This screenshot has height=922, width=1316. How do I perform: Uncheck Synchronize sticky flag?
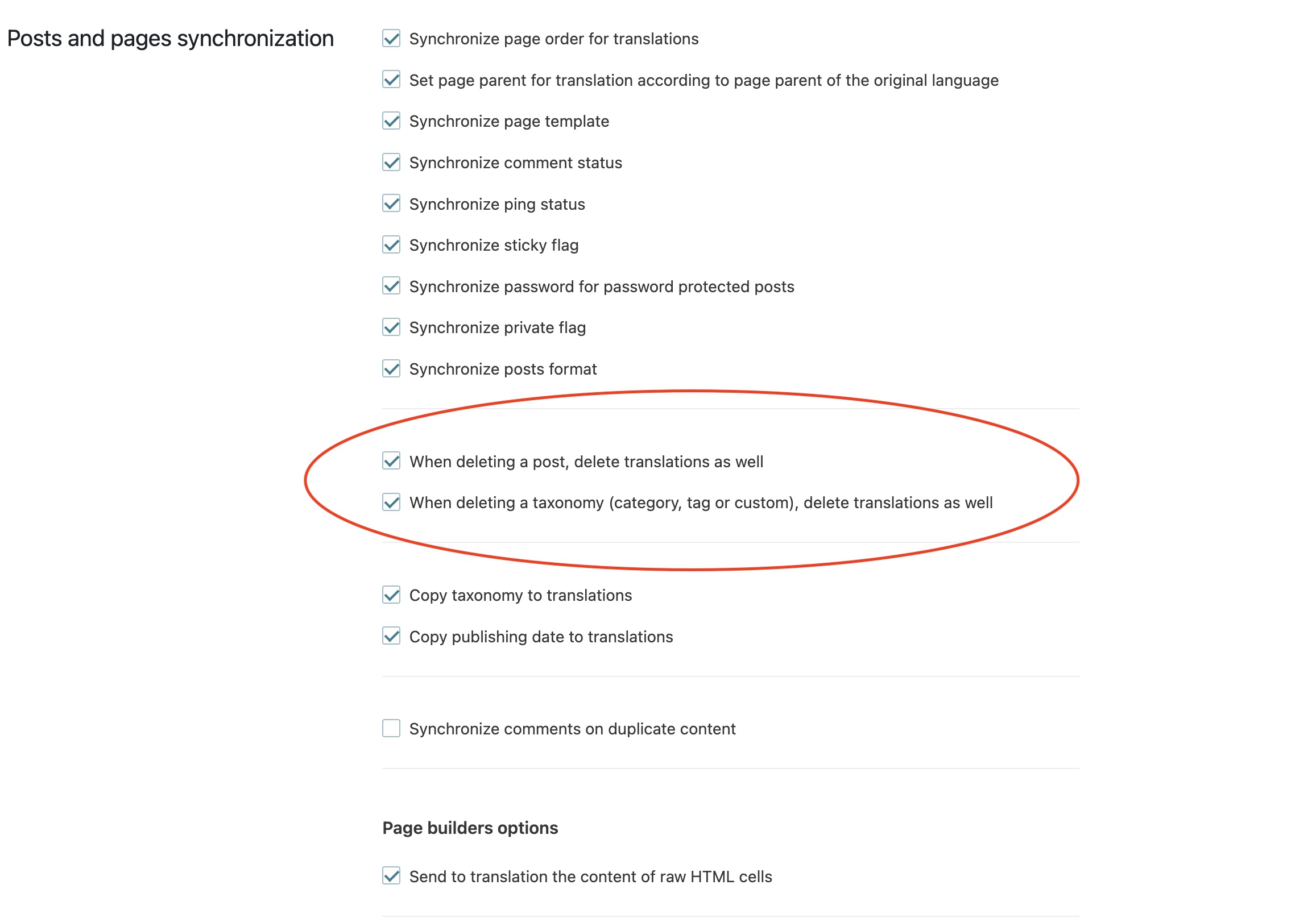click(391, 244)
